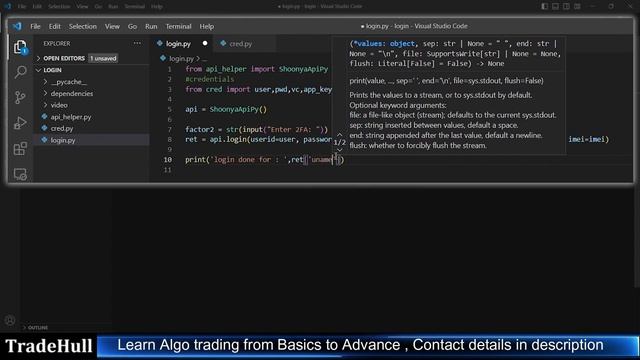Viewport: 640px width, 360px height.
Task: Click login.py in the breadcrumb
Action: 181,58
